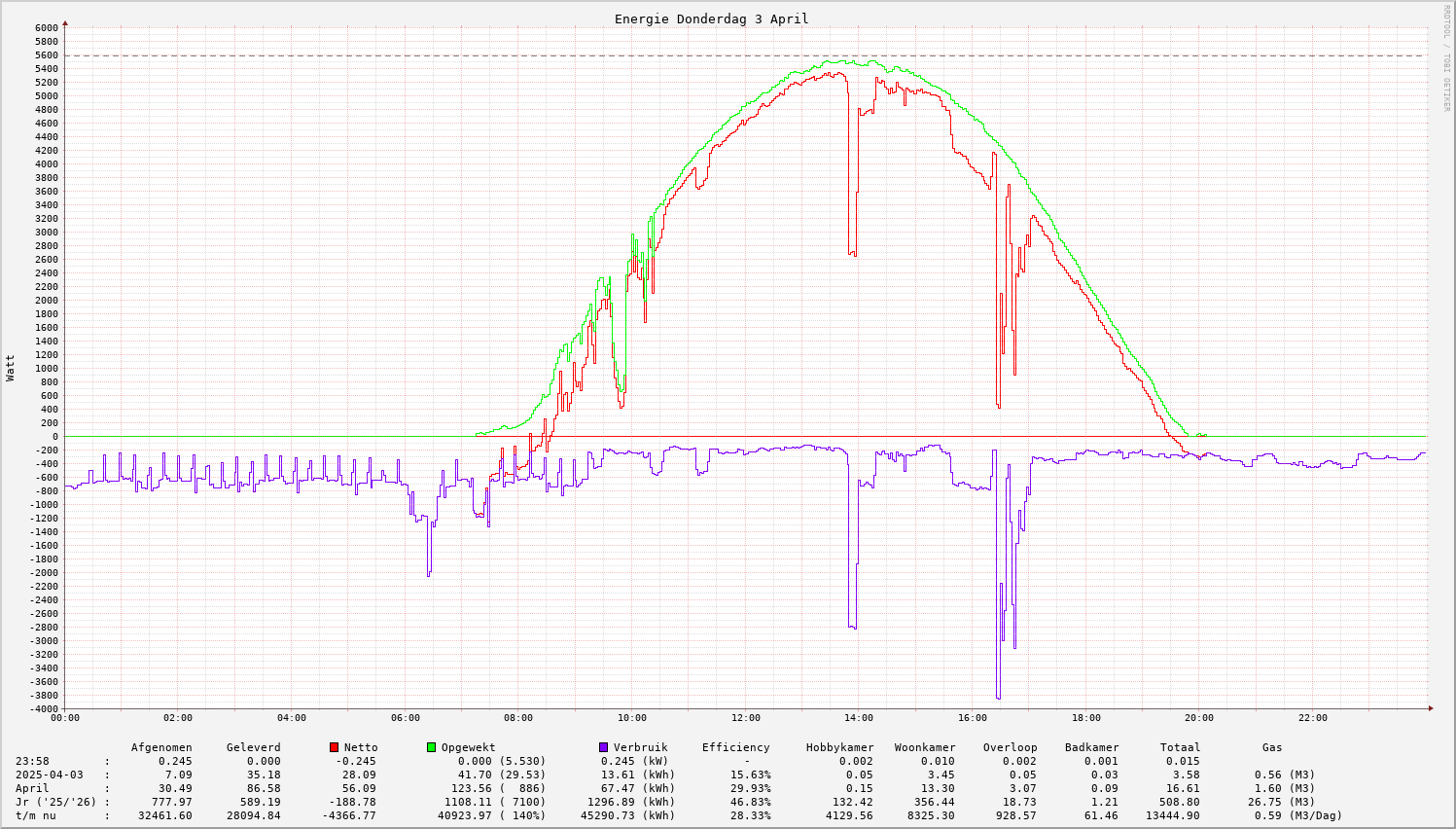Select the Woonkamer column header
The height and width of the screenshot is (829, 1456).
925,747
